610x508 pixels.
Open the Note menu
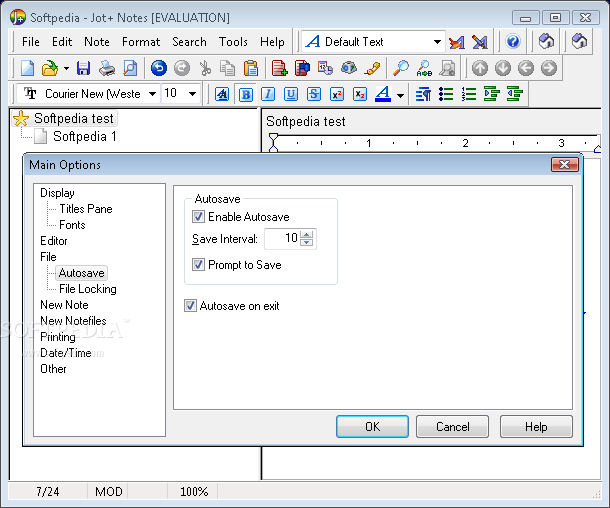[97, 42]
